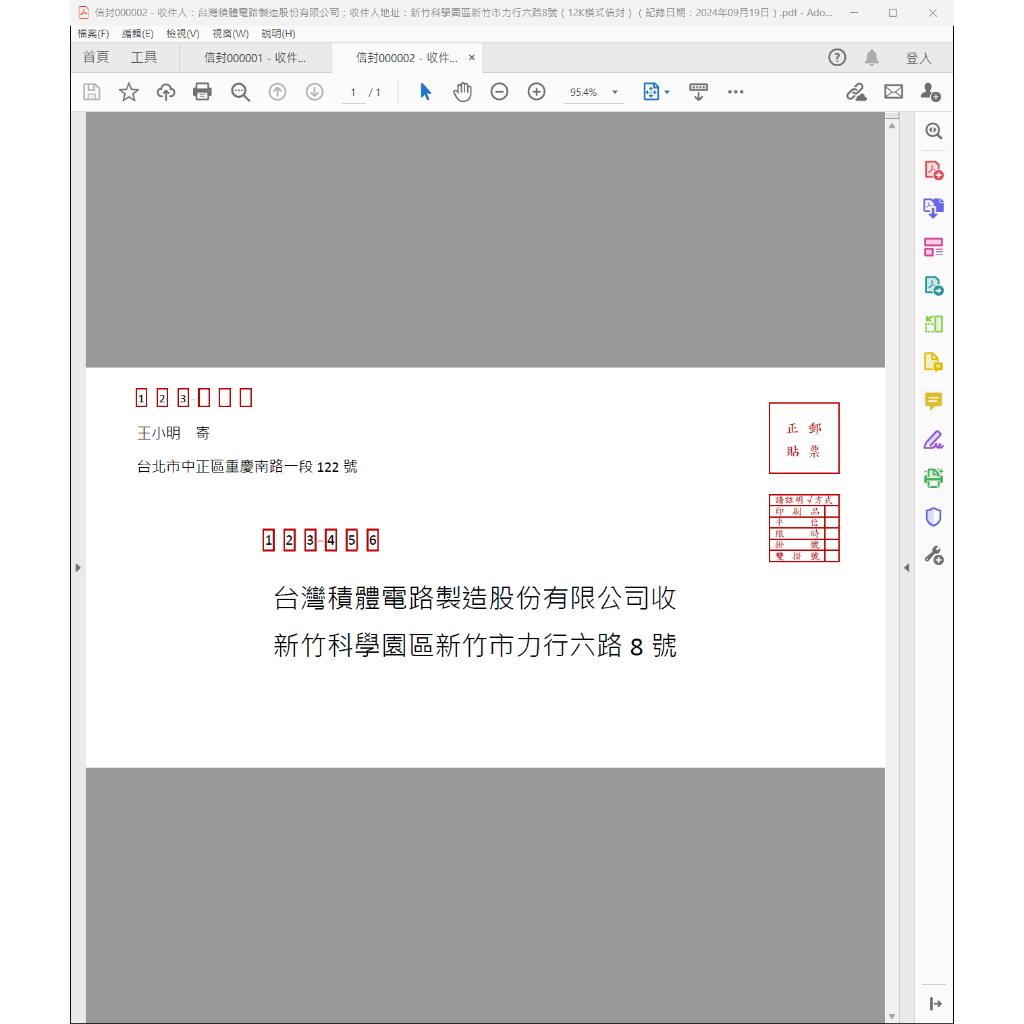Close the 信封000002 document tab
This screenshot has width=1024, height=1024.
click(472, 58)
